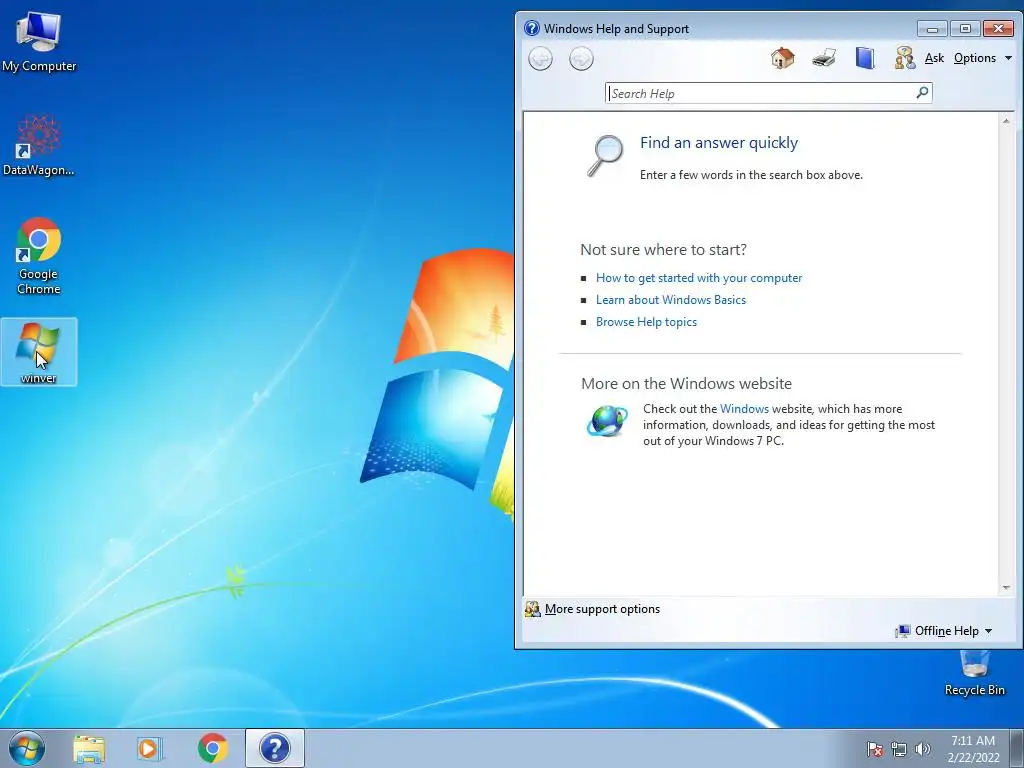Click the help pane's scroll down arrow

(1006, 588)
